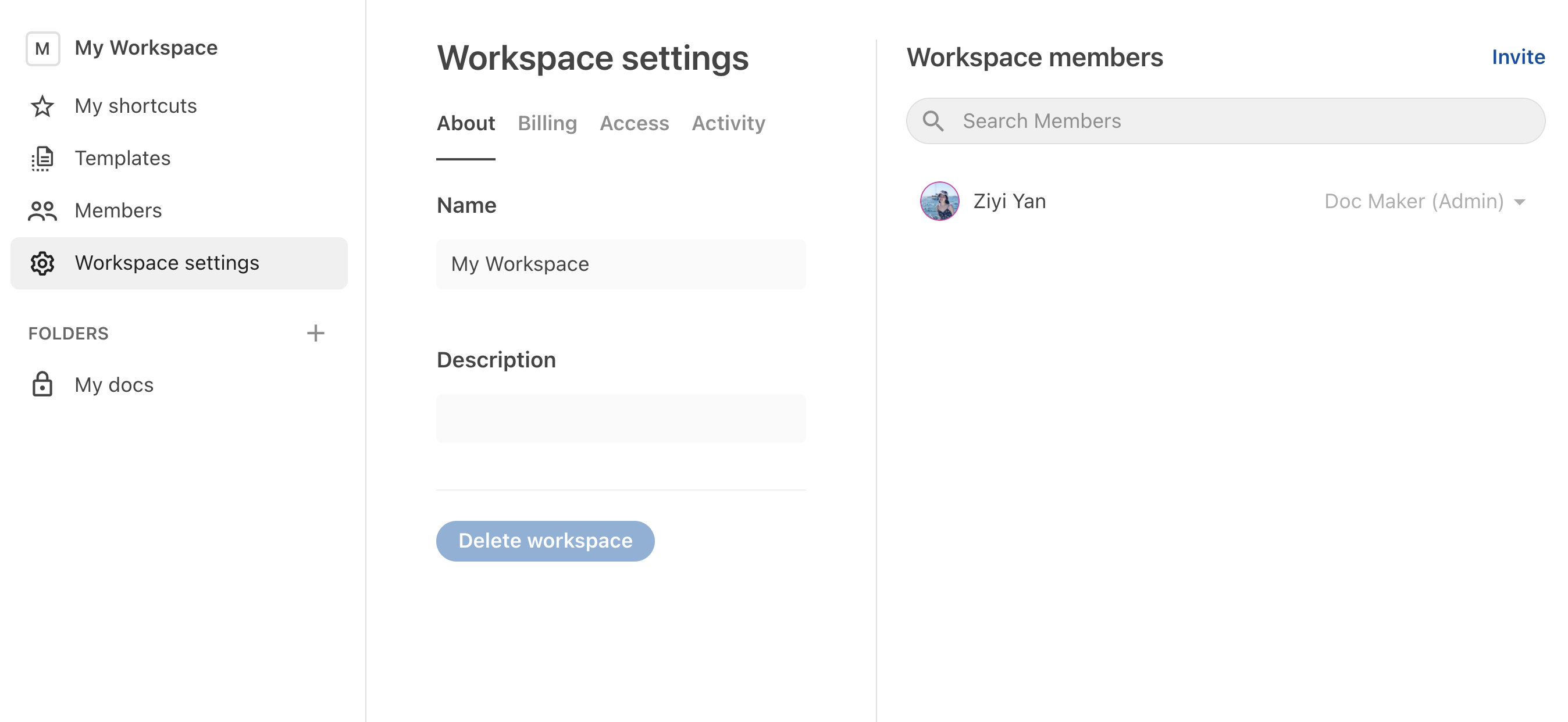Switch to the Access tab

633,123
